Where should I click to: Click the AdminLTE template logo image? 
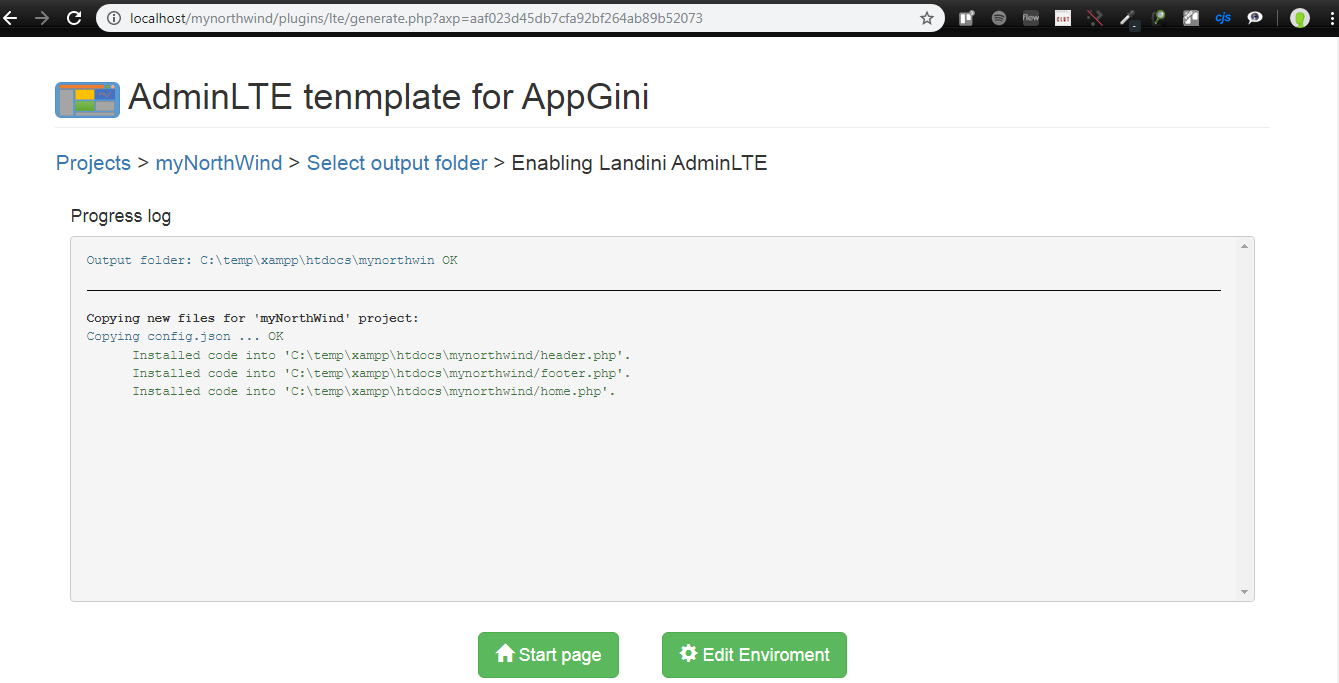[x=87, y=100]
